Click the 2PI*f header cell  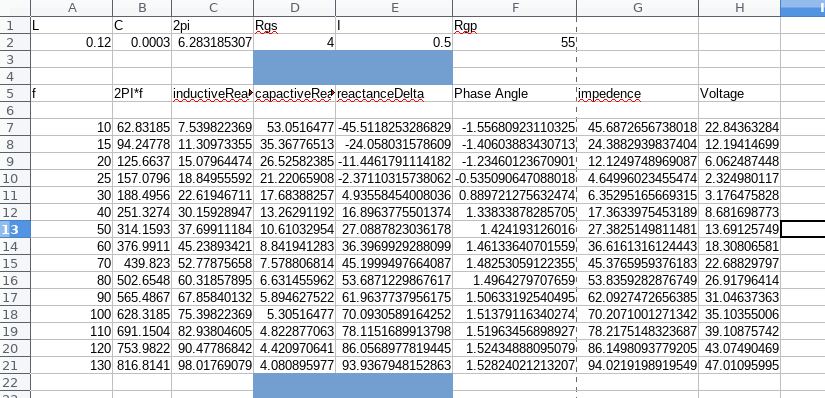coord(142,93)
